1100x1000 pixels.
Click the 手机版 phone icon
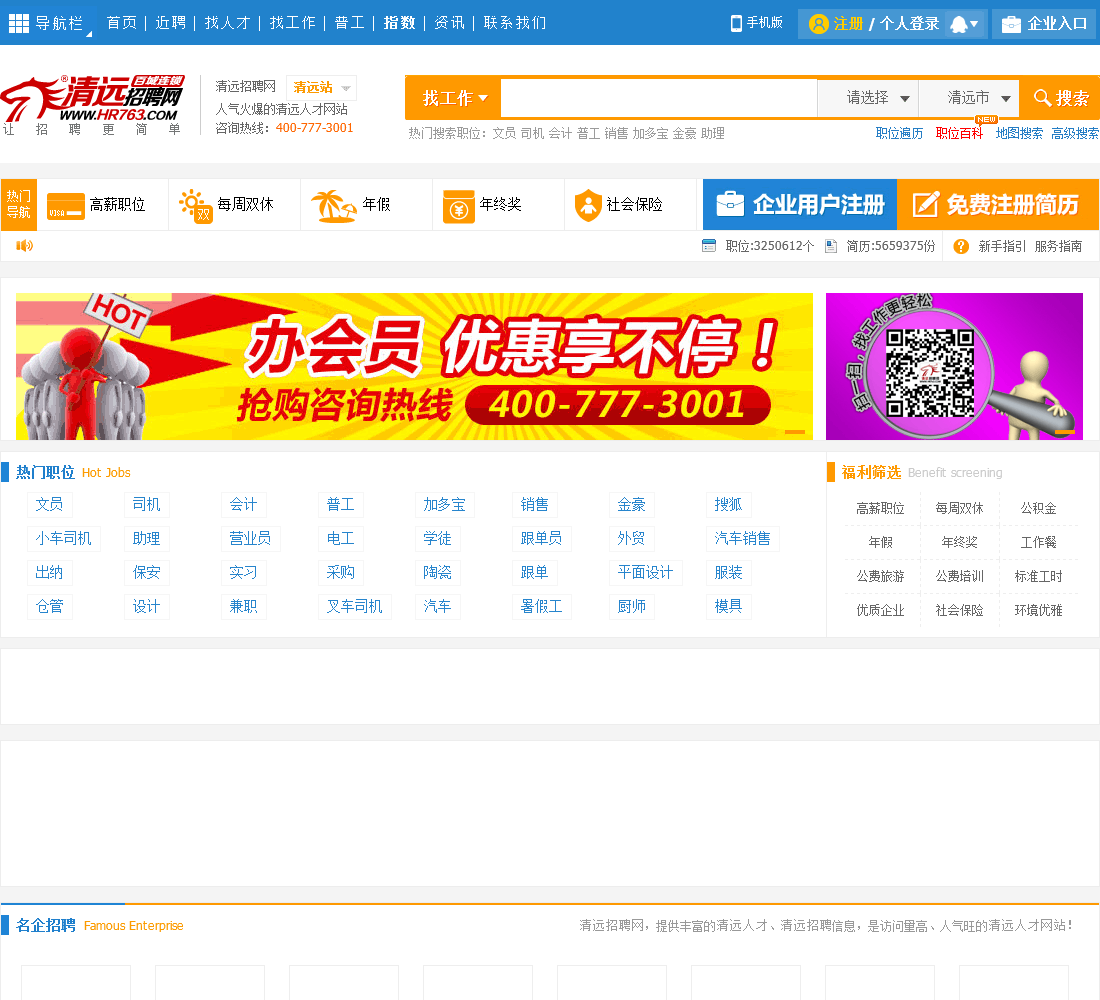736,23
